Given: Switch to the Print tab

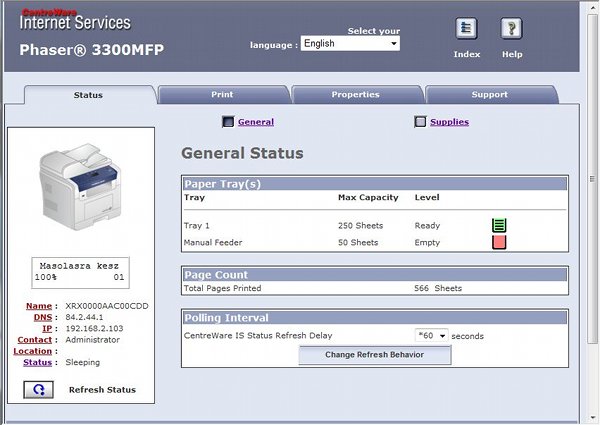Looking at the screenshot, I should click(x=222, y=94).
